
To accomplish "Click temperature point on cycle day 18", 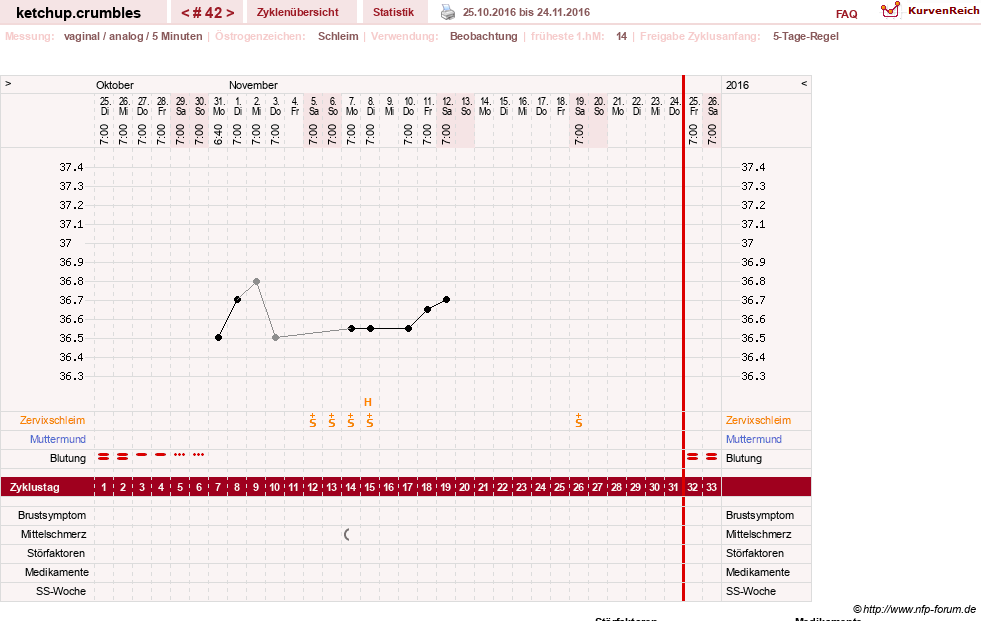I will coord(428,310).
